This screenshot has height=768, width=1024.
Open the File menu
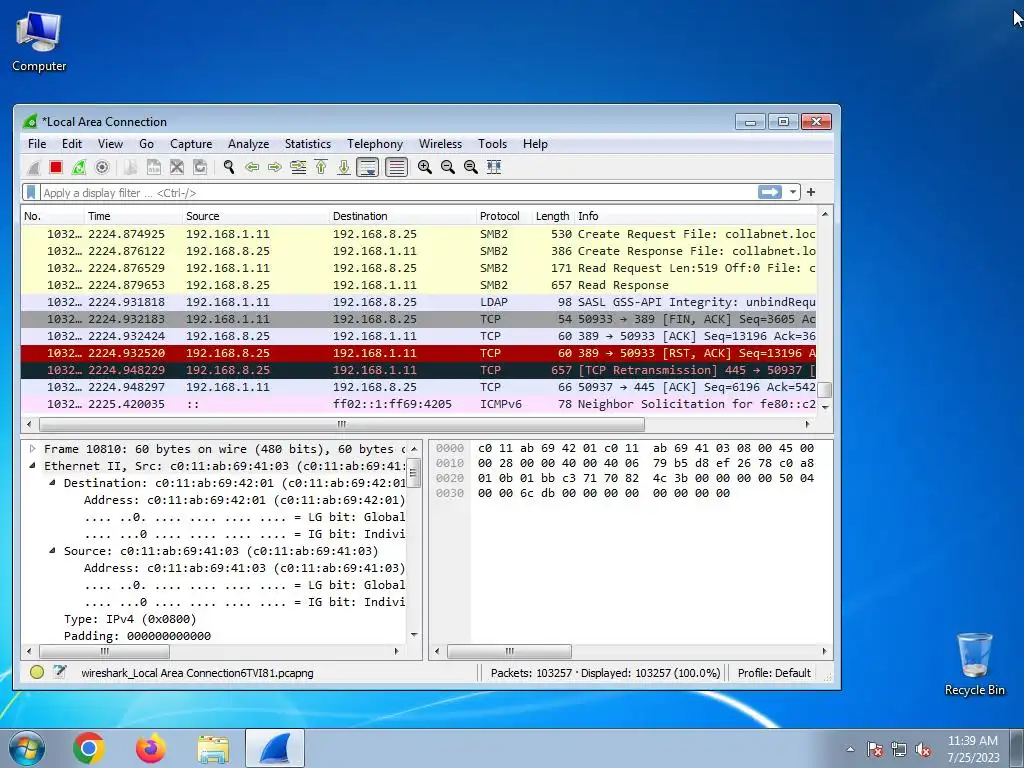pos(37,144)
